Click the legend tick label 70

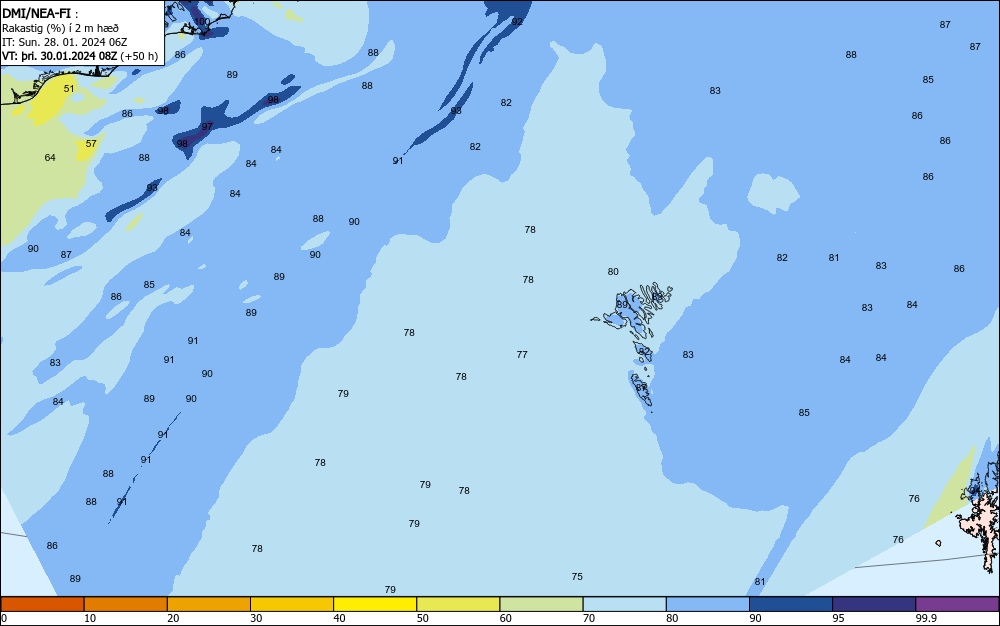click(x=589, y=618)
